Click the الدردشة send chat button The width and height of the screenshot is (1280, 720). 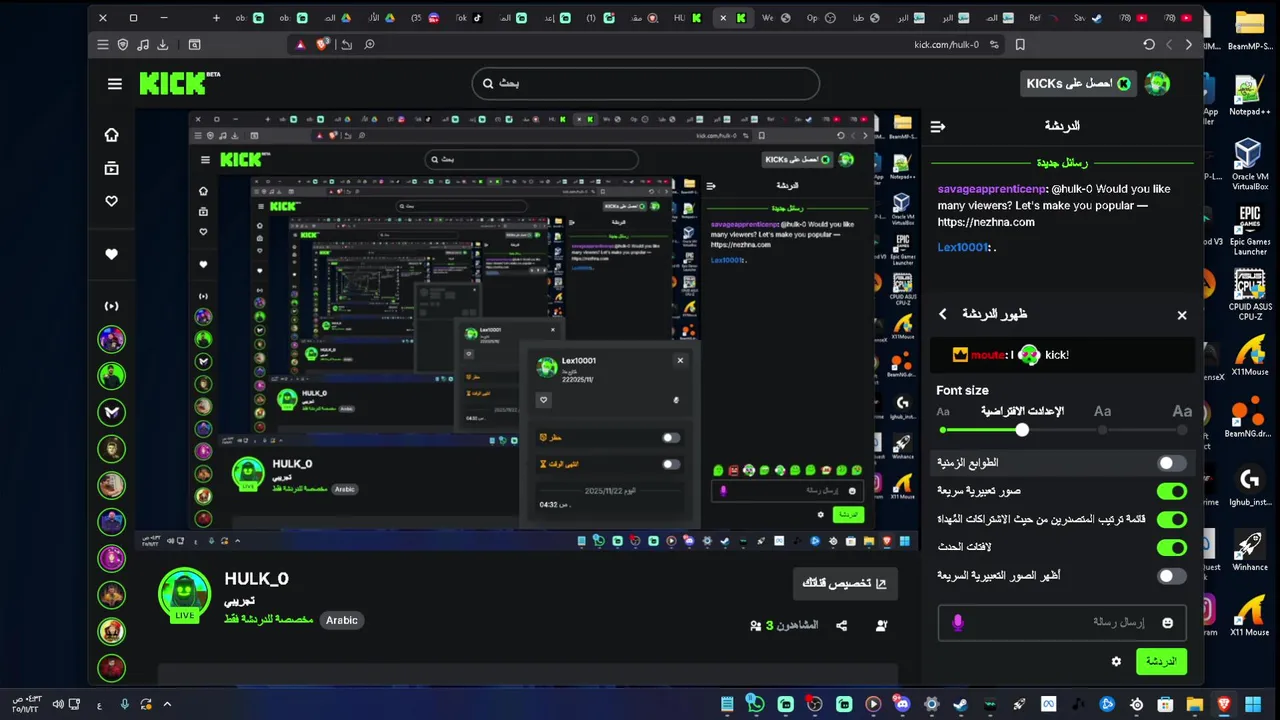1161,661
